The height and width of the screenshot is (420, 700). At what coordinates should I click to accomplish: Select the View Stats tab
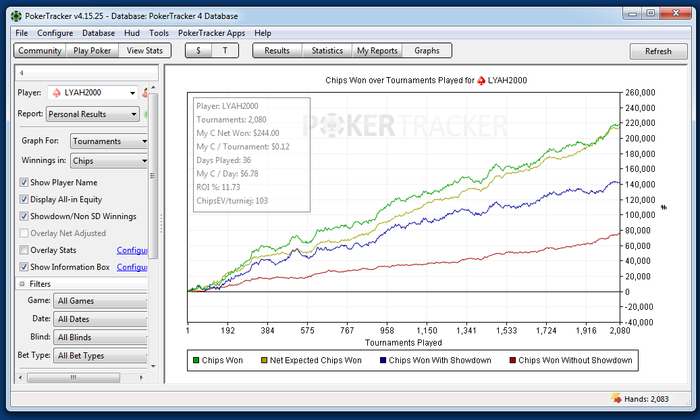click(x=145, y=51)
